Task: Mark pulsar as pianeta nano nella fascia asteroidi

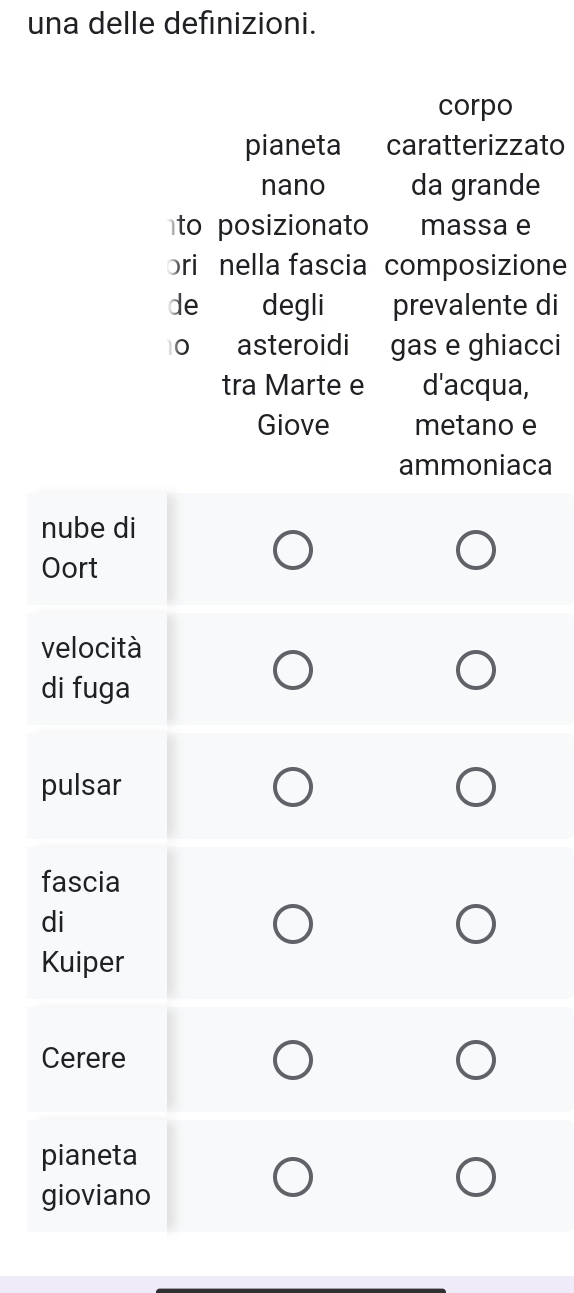Action: (x=293, y=787)
